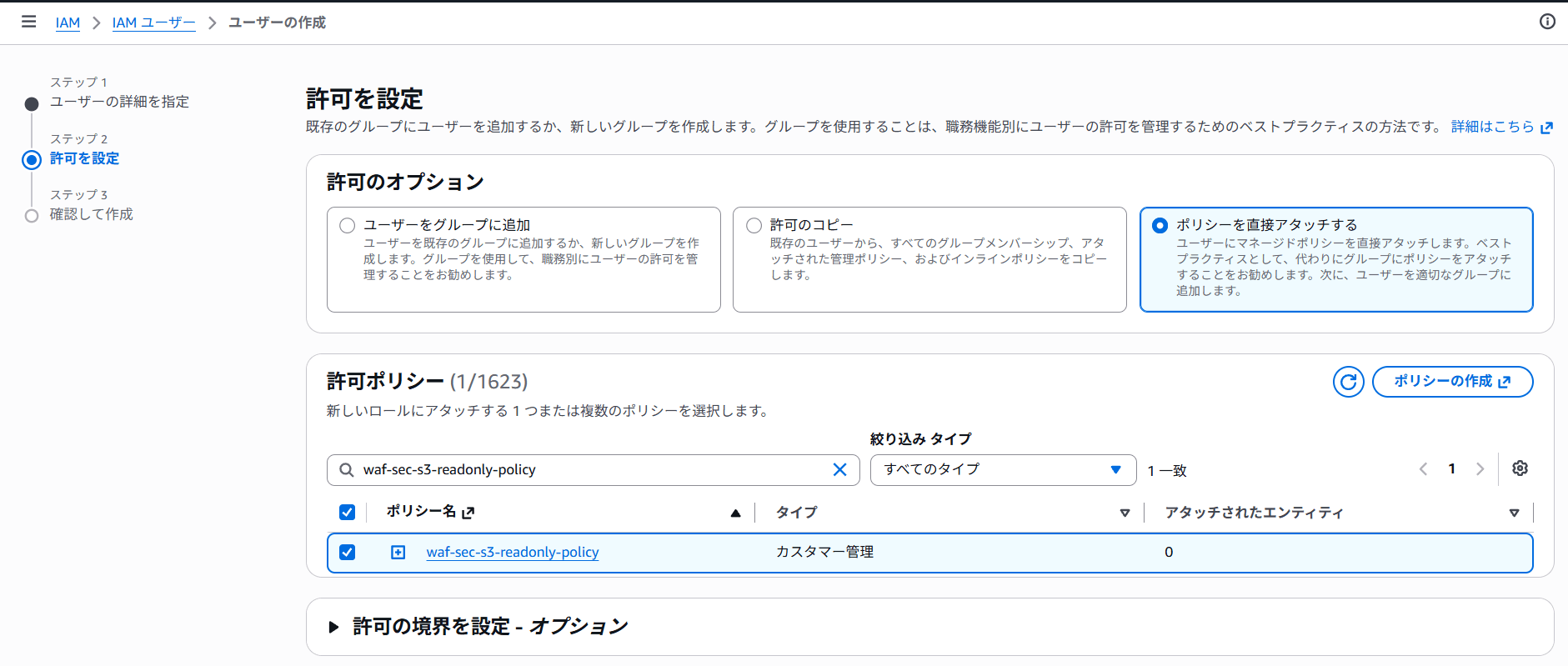The width and height of the screenshot is (1568, 666).
Task: Refresh the permission policies list
Action: [1348, 382]
